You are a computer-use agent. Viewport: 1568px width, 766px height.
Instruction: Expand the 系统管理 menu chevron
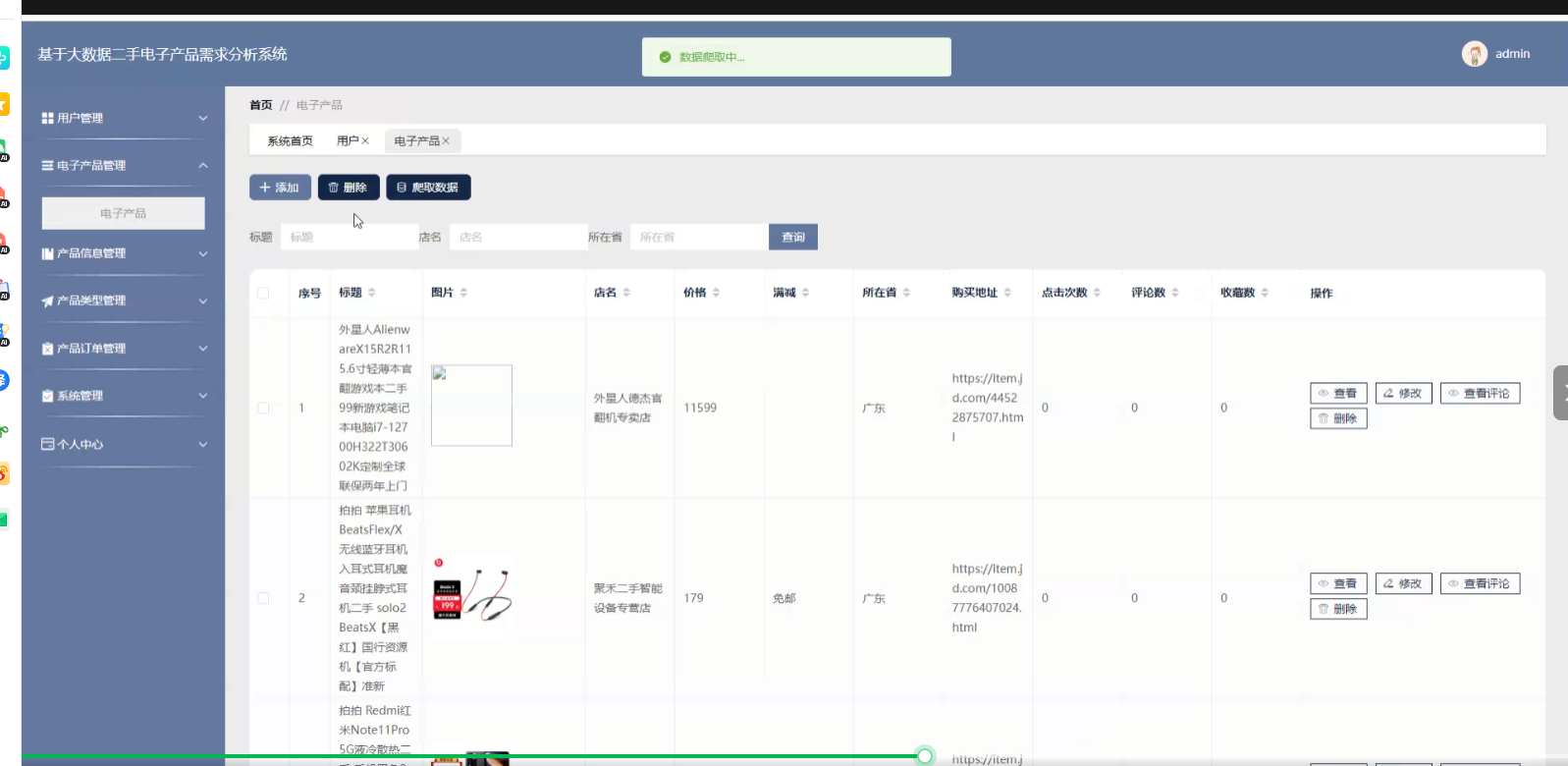pos(203,396)
